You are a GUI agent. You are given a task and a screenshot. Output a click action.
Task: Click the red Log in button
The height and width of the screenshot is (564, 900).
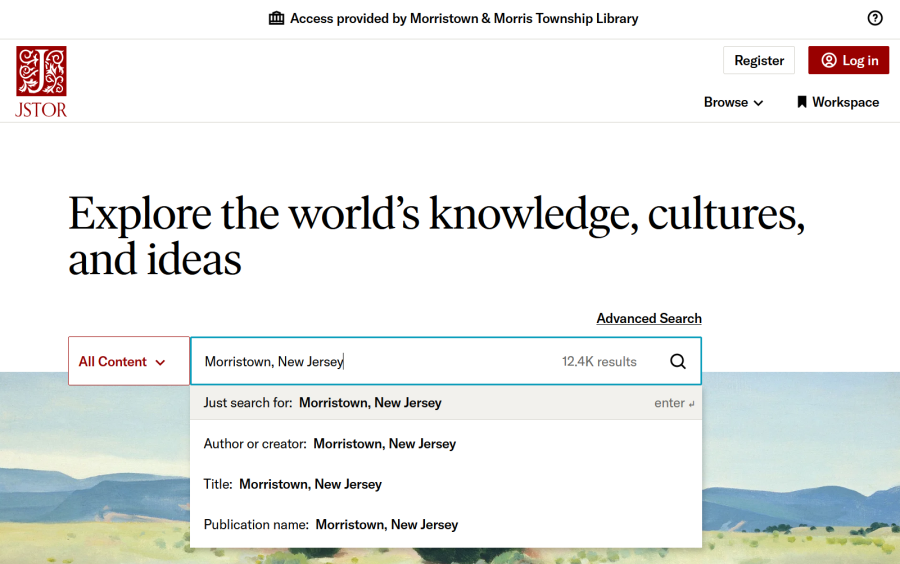(849, 60)
